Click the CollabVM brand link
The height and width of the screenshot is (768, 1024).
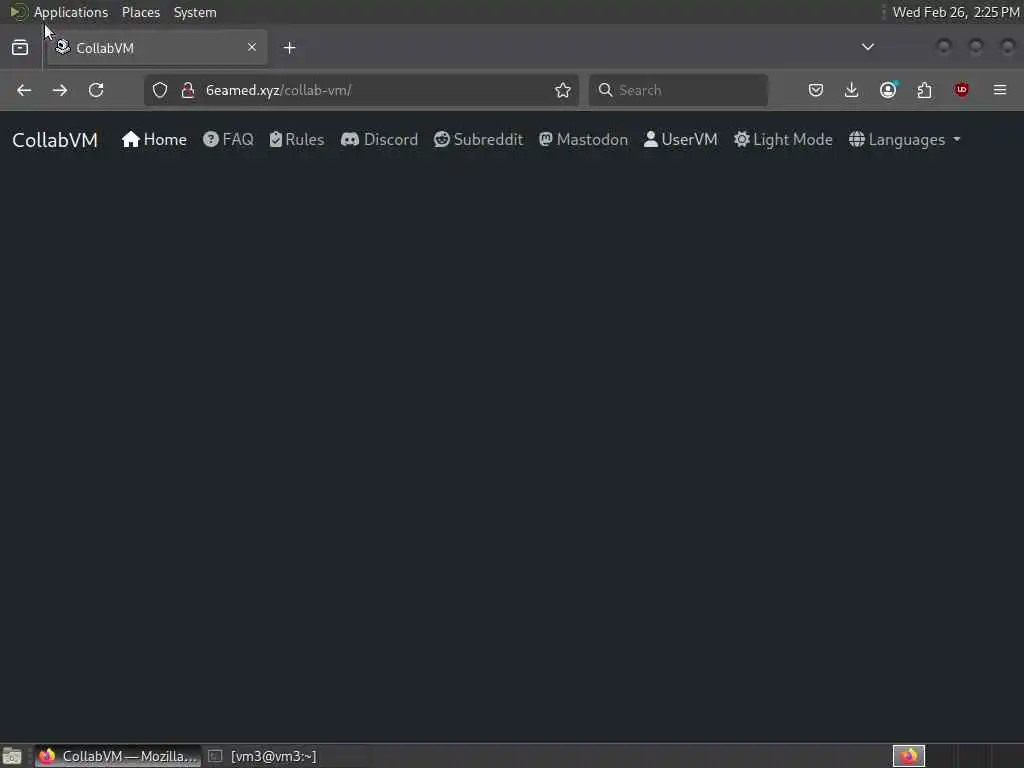click(55, 140)
